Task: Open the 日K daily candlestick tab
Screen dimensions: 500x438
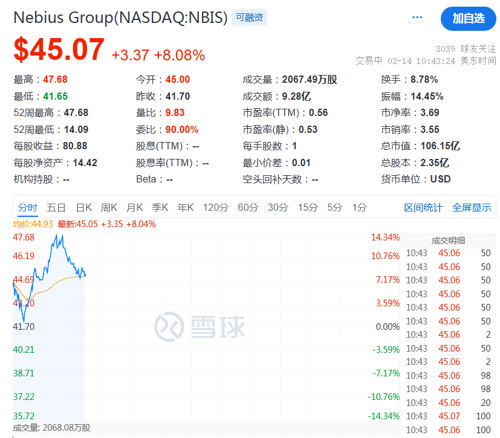Action: pos(83,208)
